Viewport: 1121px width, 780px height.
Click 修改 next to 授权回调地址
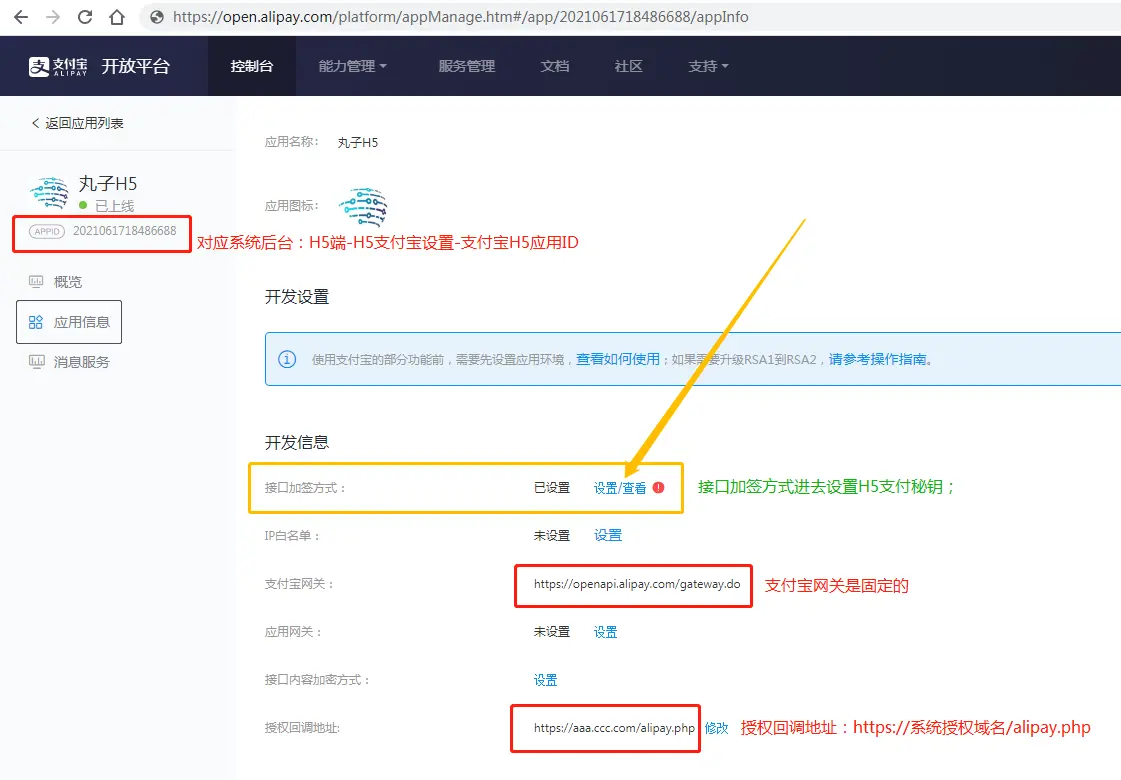[x=716, y=728]
